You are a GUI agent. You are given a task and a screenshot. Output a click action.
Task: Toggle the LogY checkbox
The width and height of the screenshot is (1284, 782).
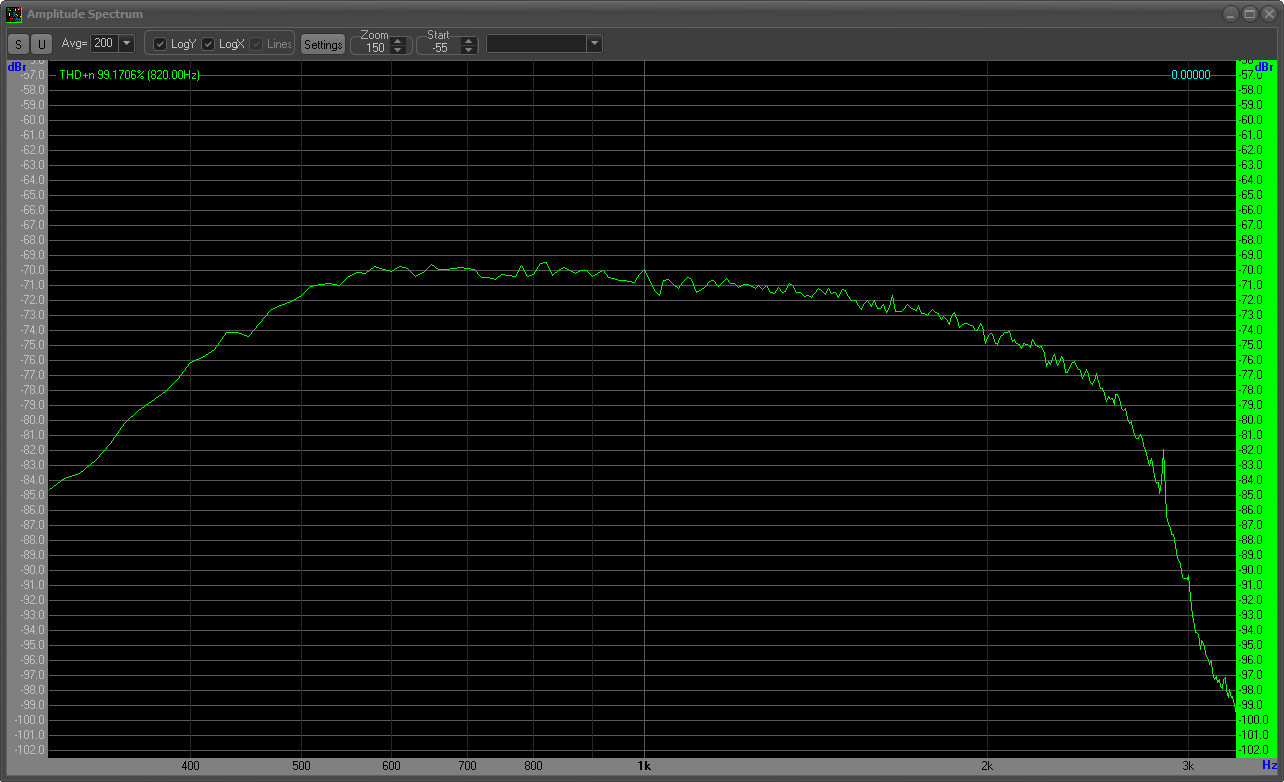[x=160, y=44]
